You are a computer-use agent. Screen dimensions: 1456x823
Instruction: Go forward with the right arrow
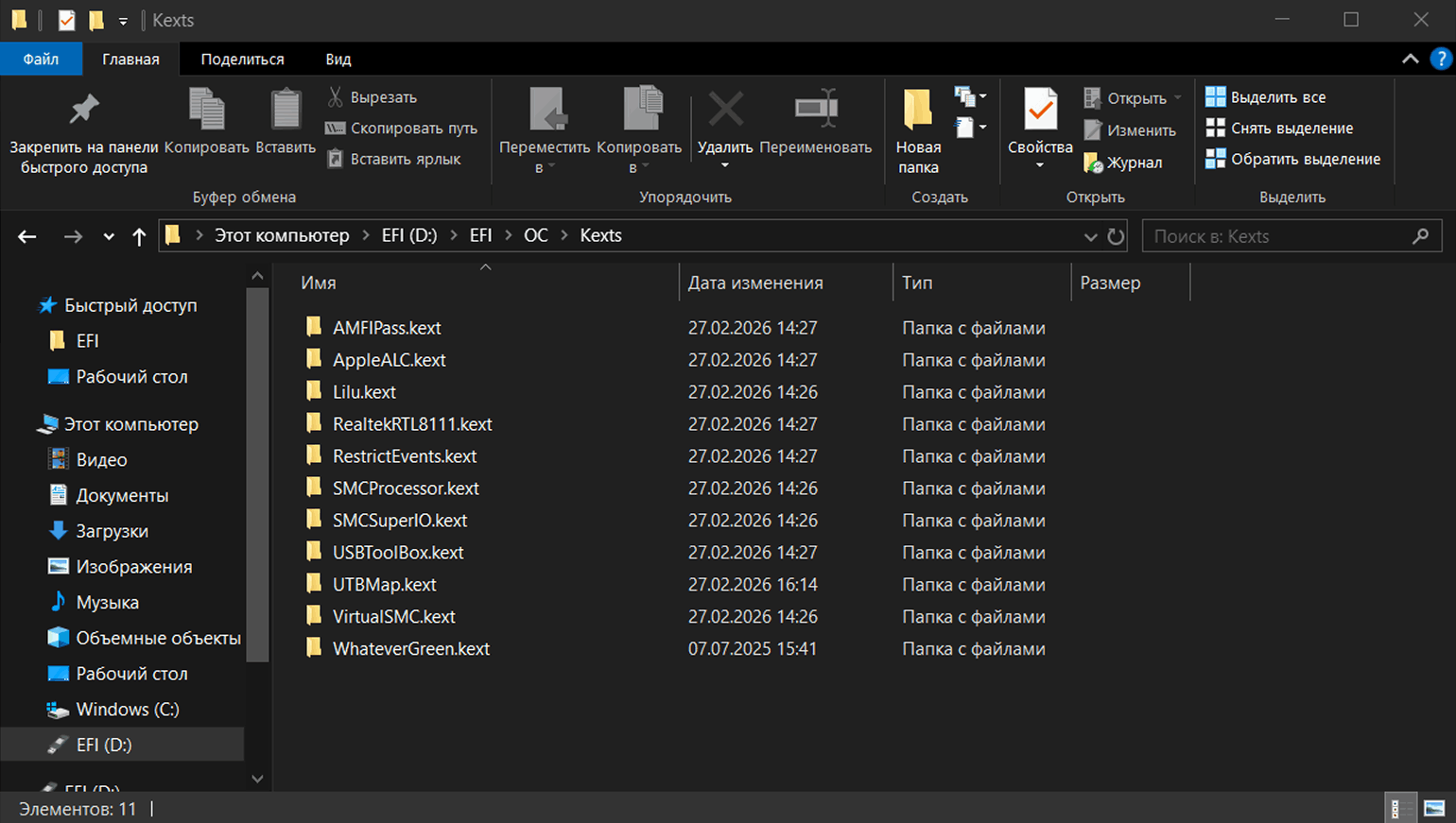click(73, 236)
